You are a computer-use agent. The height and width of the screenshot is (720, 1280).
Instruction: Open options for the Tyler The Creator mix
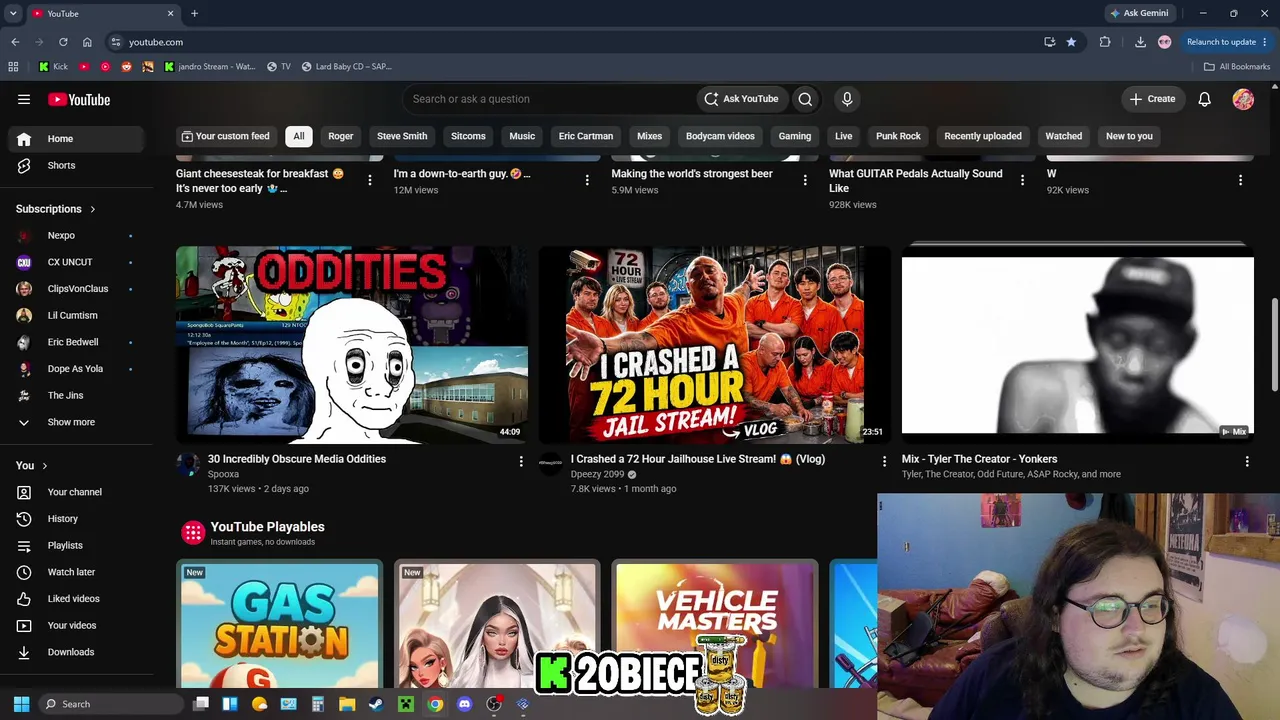coord(1247,461)
